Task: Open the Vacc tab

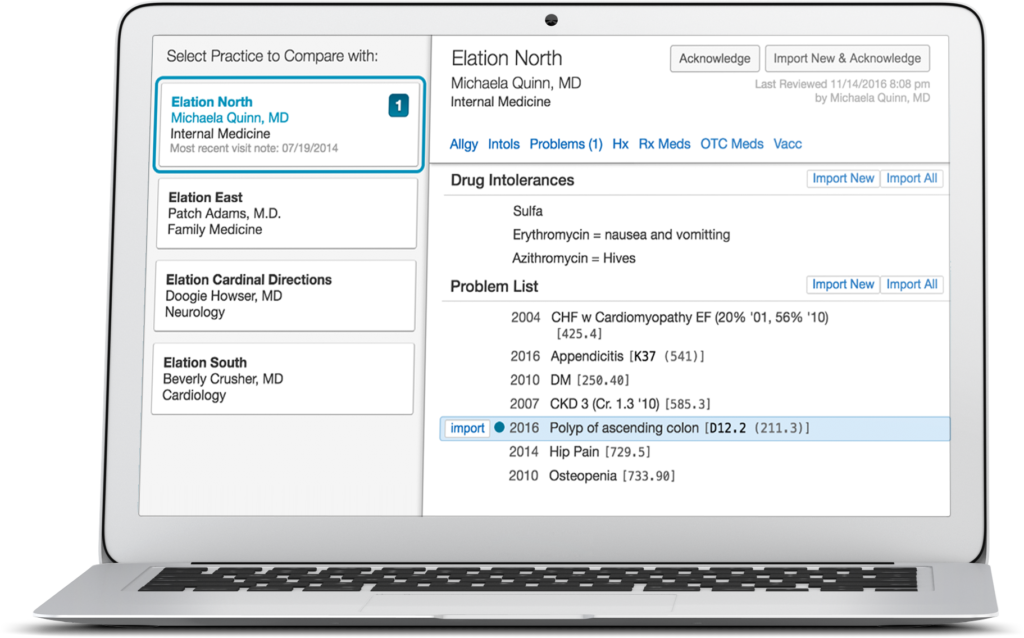Action: click(788, 144)
